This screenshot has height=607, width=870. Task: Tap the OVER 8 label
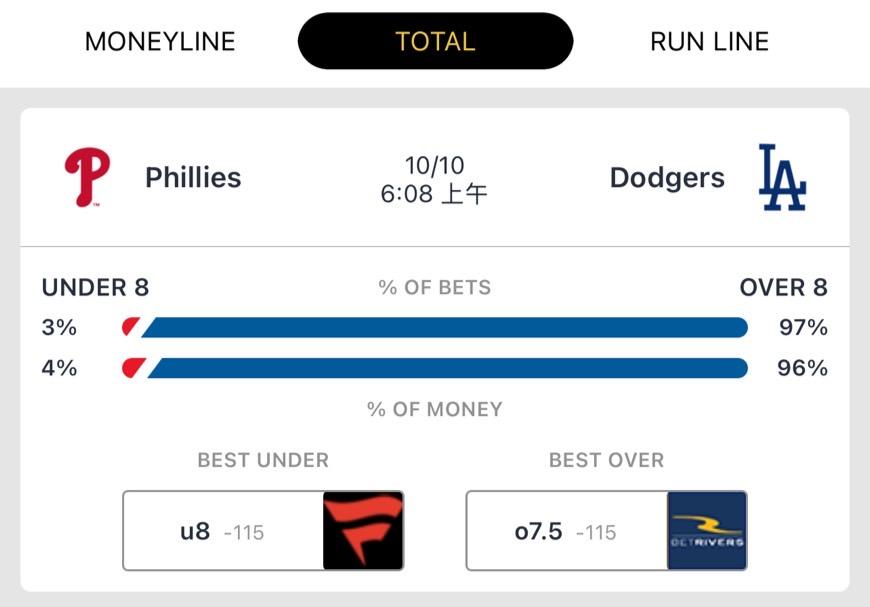pos(783,288)
